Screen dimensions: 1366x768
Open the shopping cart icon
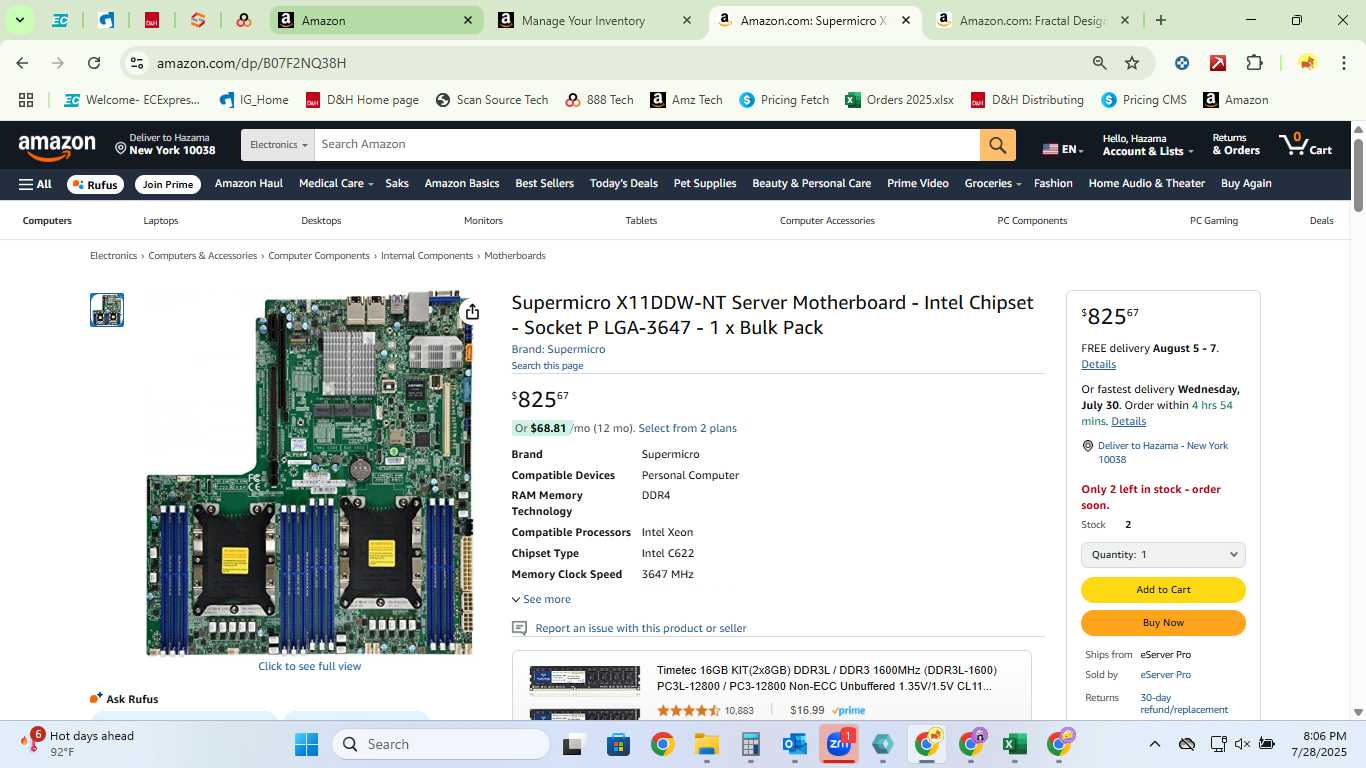(x=1305, y=144)
